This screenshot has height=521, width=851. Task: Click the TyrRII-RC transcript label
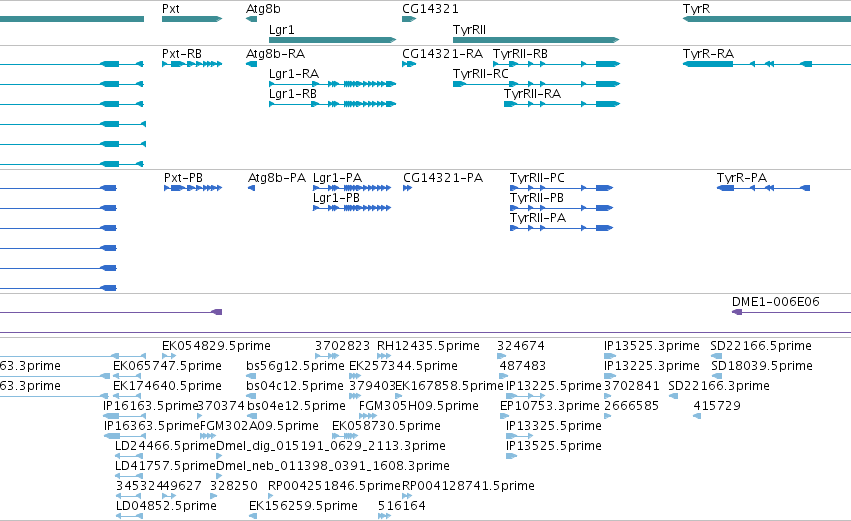[x=480, y=74]
